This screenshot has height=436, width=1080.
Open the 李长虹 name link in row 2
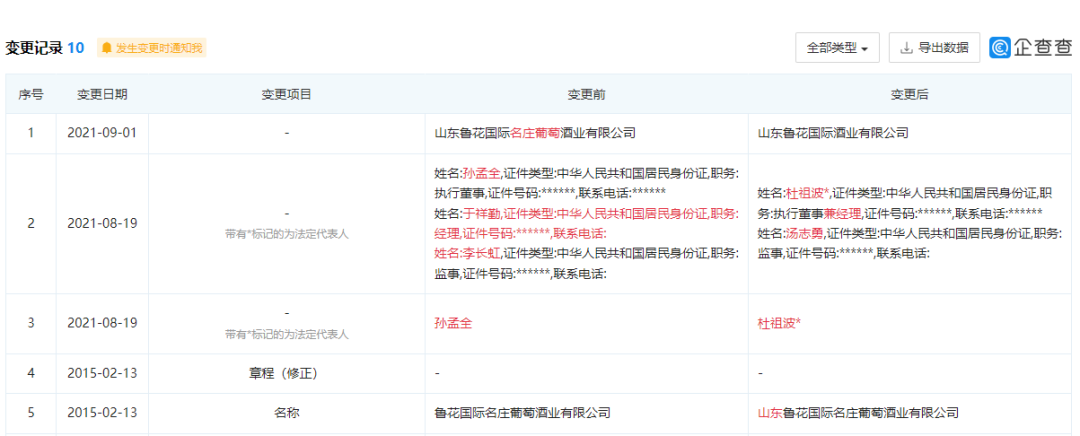481,253
